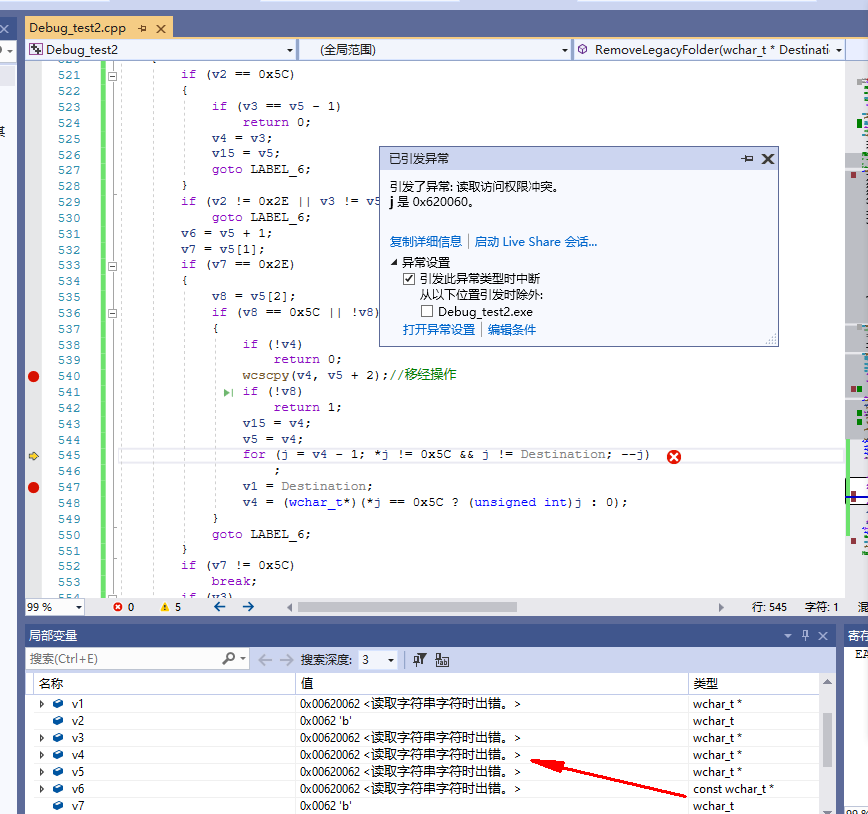Collapse the code block at line 536

point(112,313)
